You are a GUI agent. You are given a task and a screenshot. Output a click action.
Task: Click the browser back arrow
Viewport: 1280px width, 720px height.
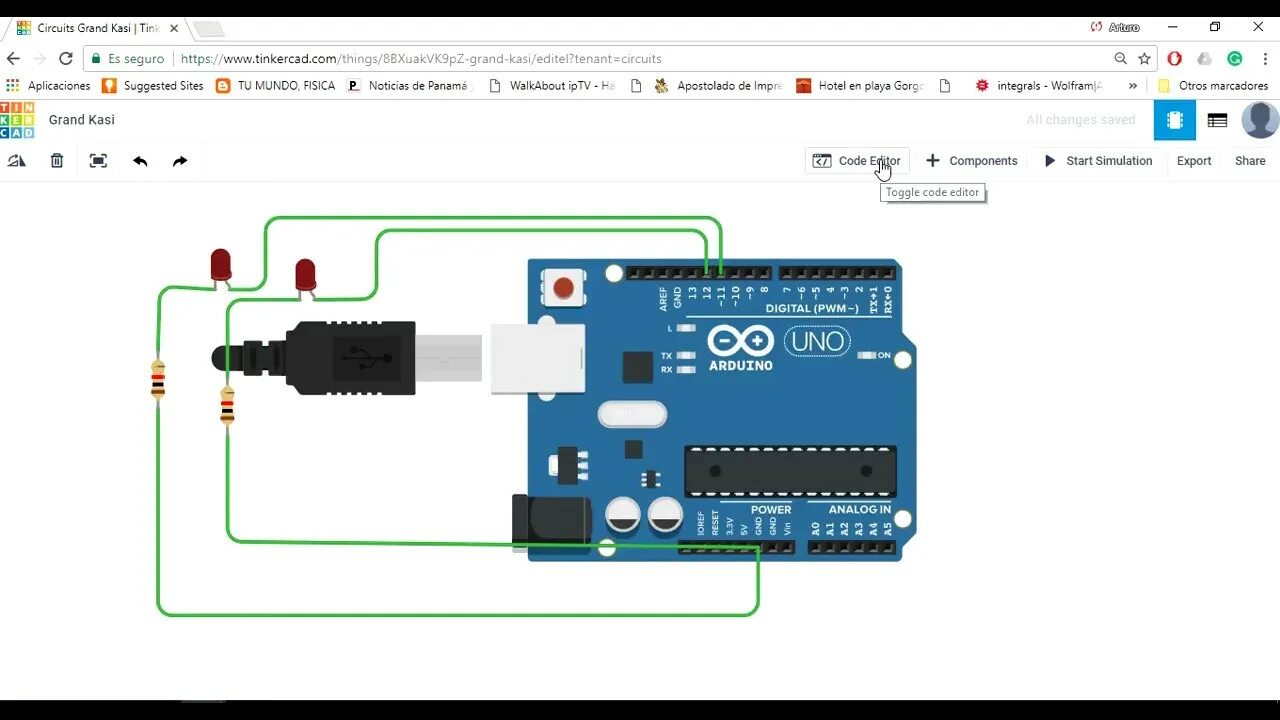click(14, 58)
